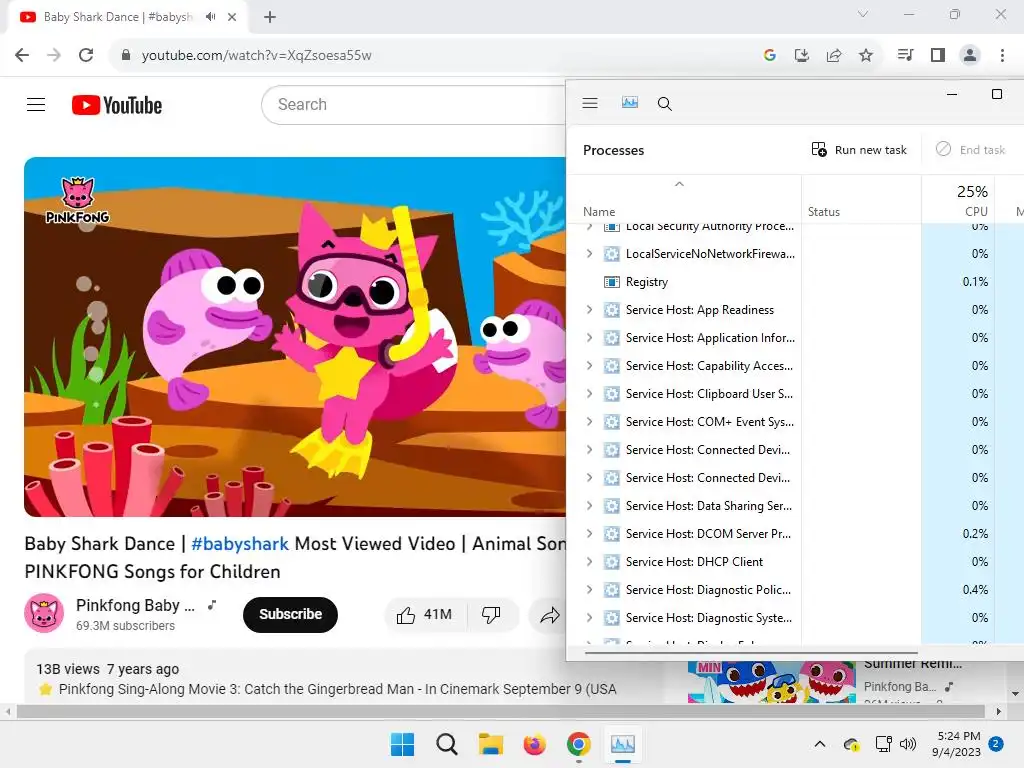Expand Service Host: DHCP Client

coord(590,562)
